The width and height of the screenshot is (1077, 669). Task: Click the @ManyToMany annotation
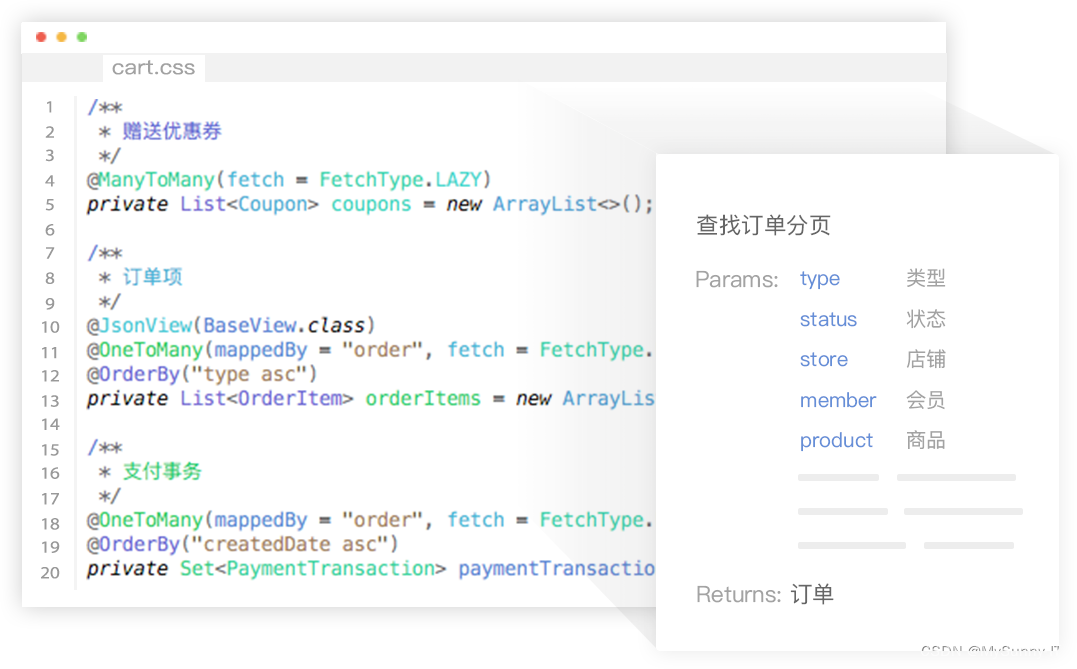point(150,180)
